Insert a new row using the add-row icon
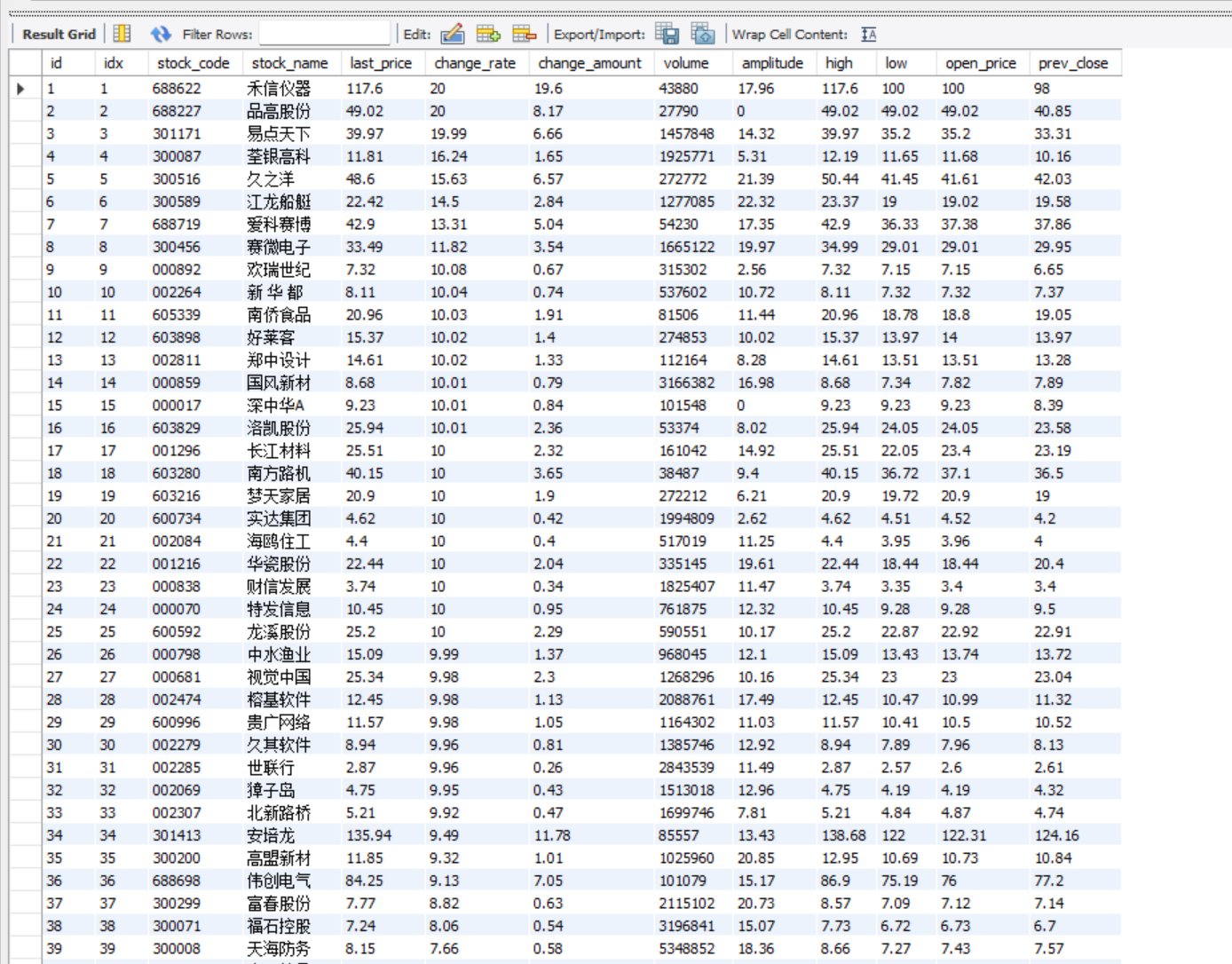Image resolution: width=1232 pixels, height=964 pixels. (488, 34)
